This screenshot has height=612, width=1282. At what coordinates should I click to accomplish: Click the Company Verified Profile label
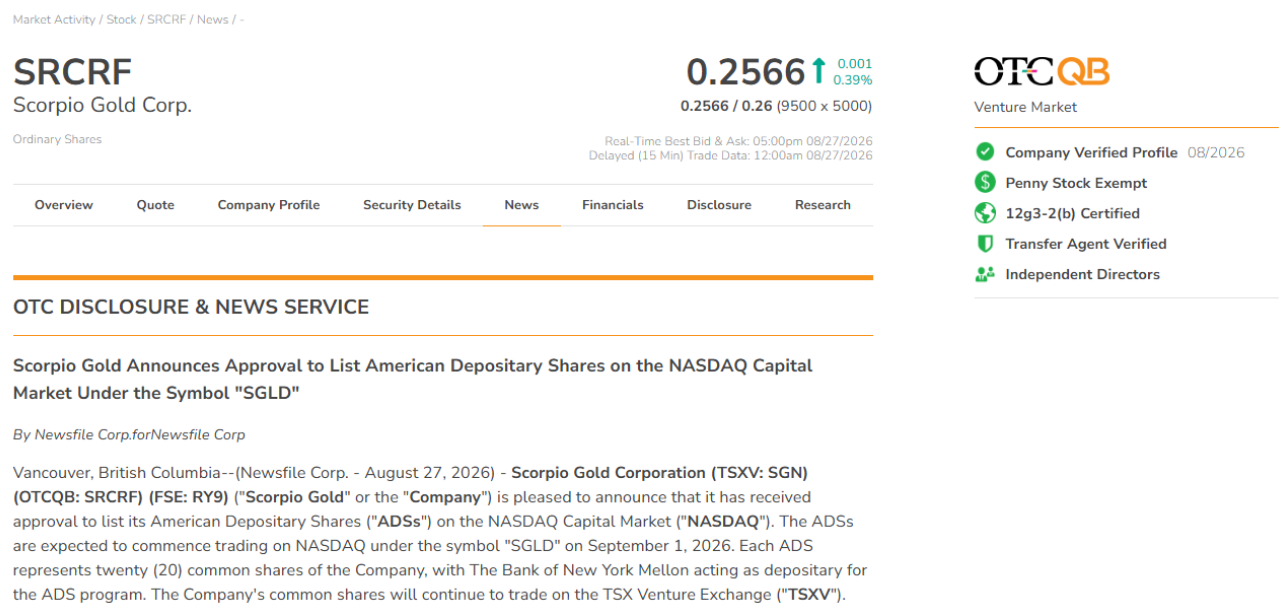coord(1091,153)
